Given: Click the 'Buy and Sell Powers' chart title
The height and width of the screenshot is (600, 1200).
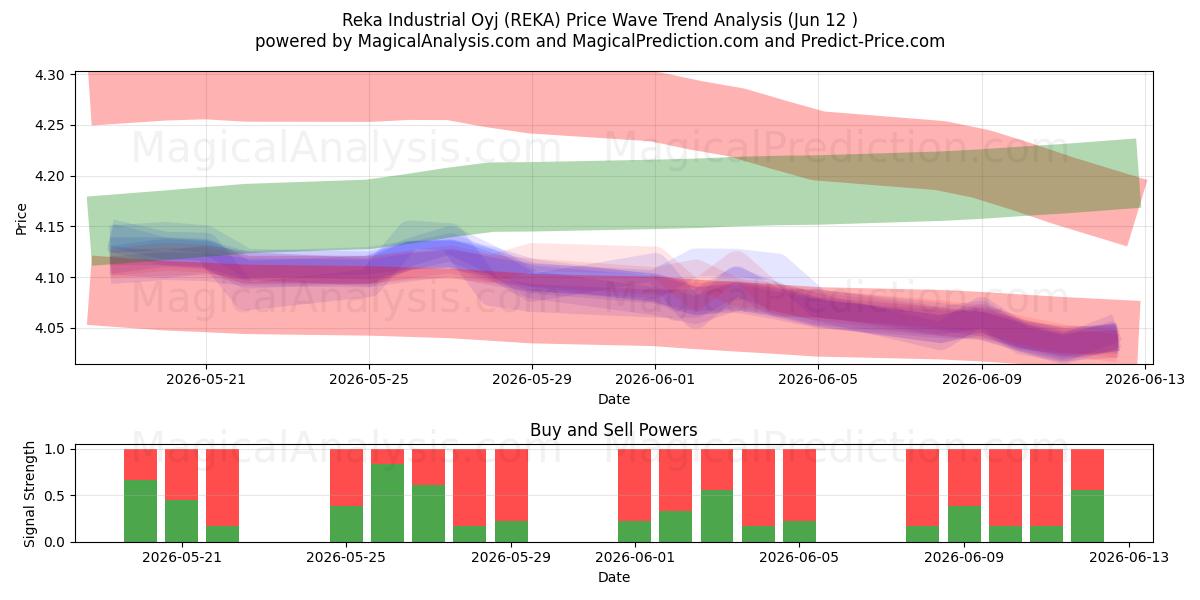Looking at the screenshot, I should (x=614, y=430).
